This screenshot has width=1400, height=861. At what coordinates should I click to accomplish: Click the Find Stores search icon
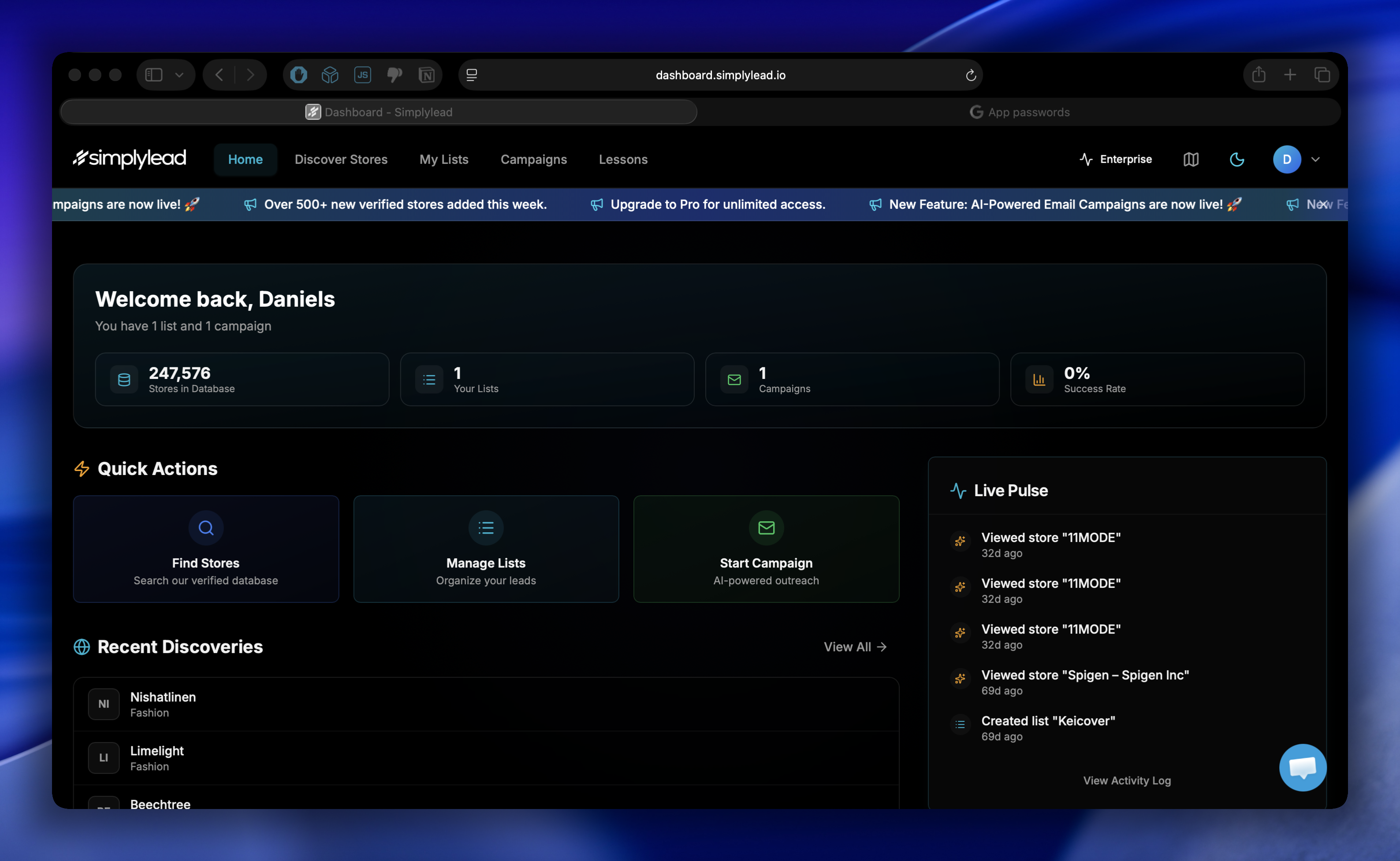point(205,528)
